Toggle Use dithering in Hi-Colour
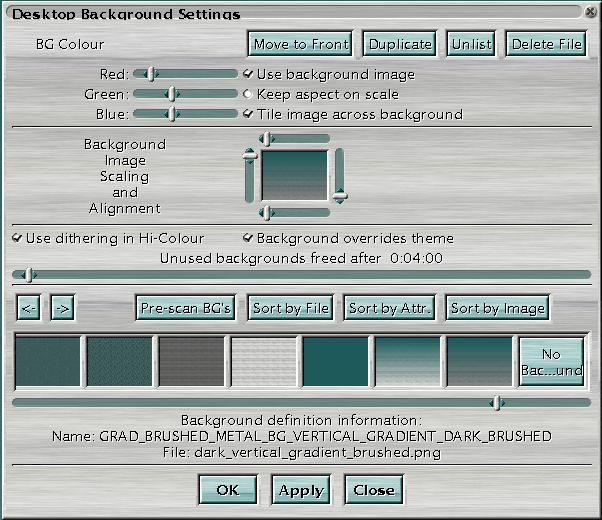The width and height of the screenshot is (602, 520). pos(17,238)
